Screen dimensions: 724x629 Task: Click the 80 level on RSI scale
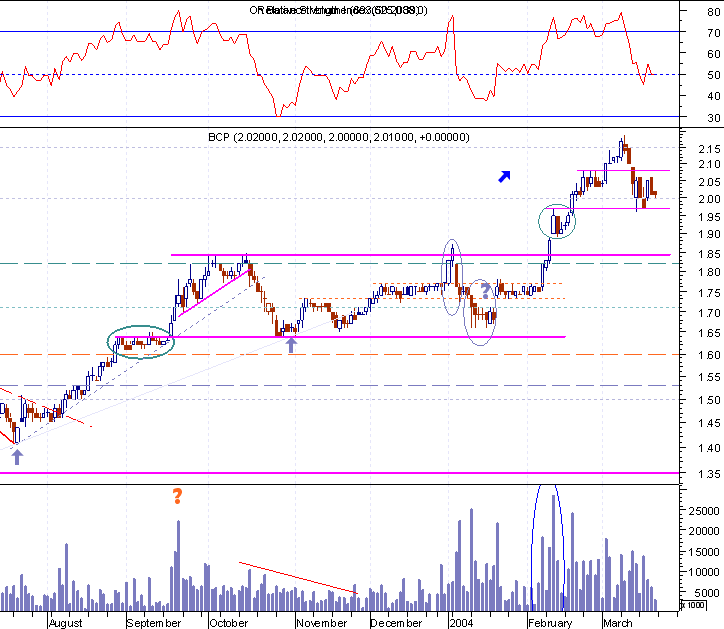(714, 12)
